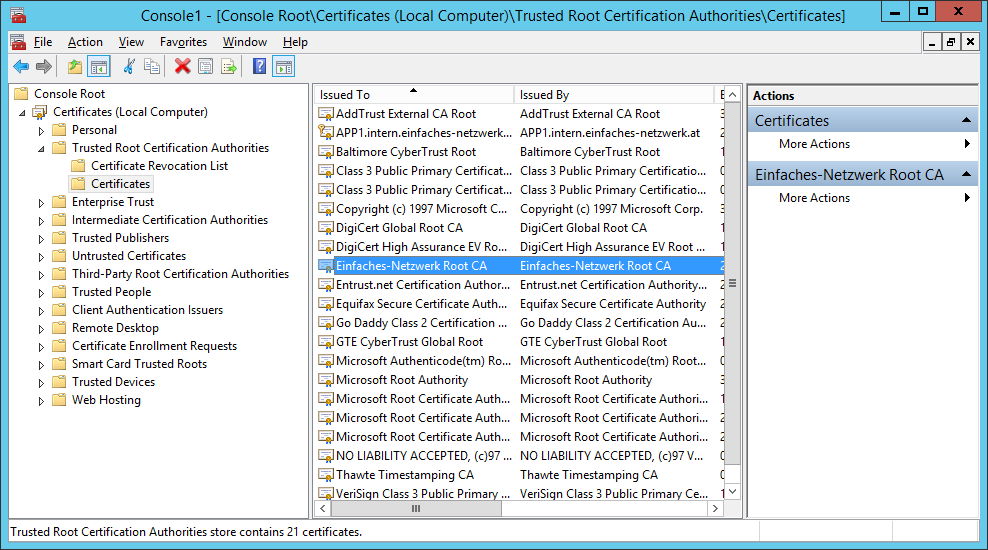This screenshot has height=550, width=988.
Task: Collapse Trusted Root Certification Authorities node
Action: pos(41,148)
